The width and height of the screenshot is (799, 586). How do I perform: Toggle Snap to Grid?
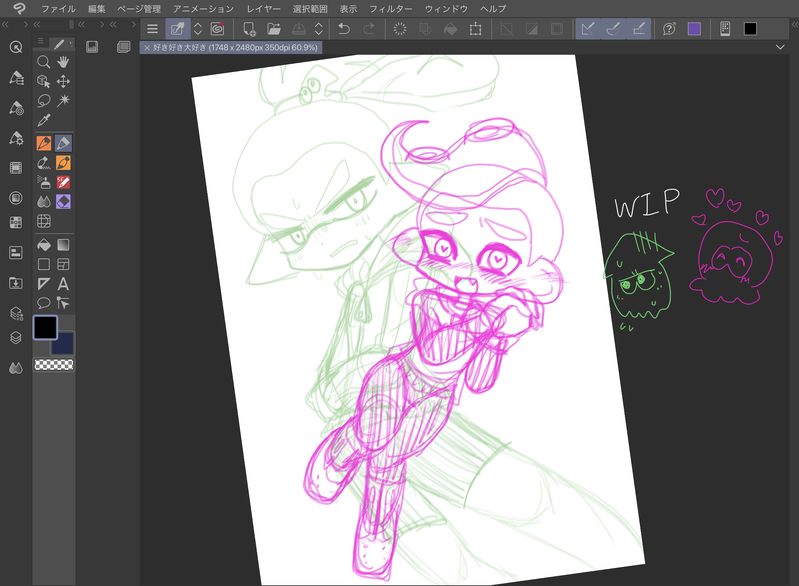638,29
